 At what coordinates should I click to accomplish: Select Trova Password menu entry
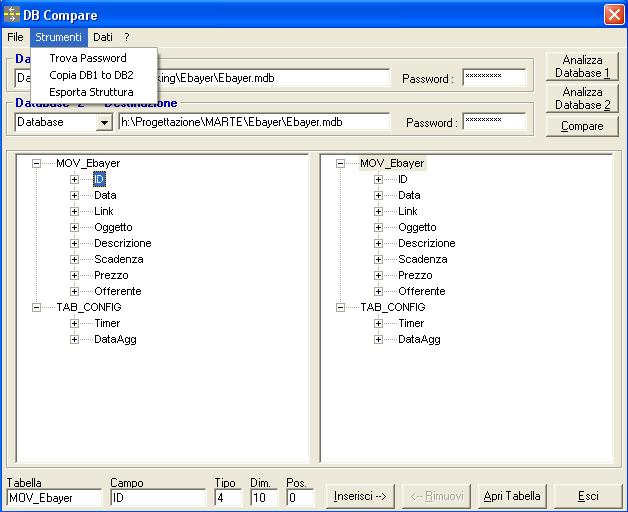tap(88, 58)
